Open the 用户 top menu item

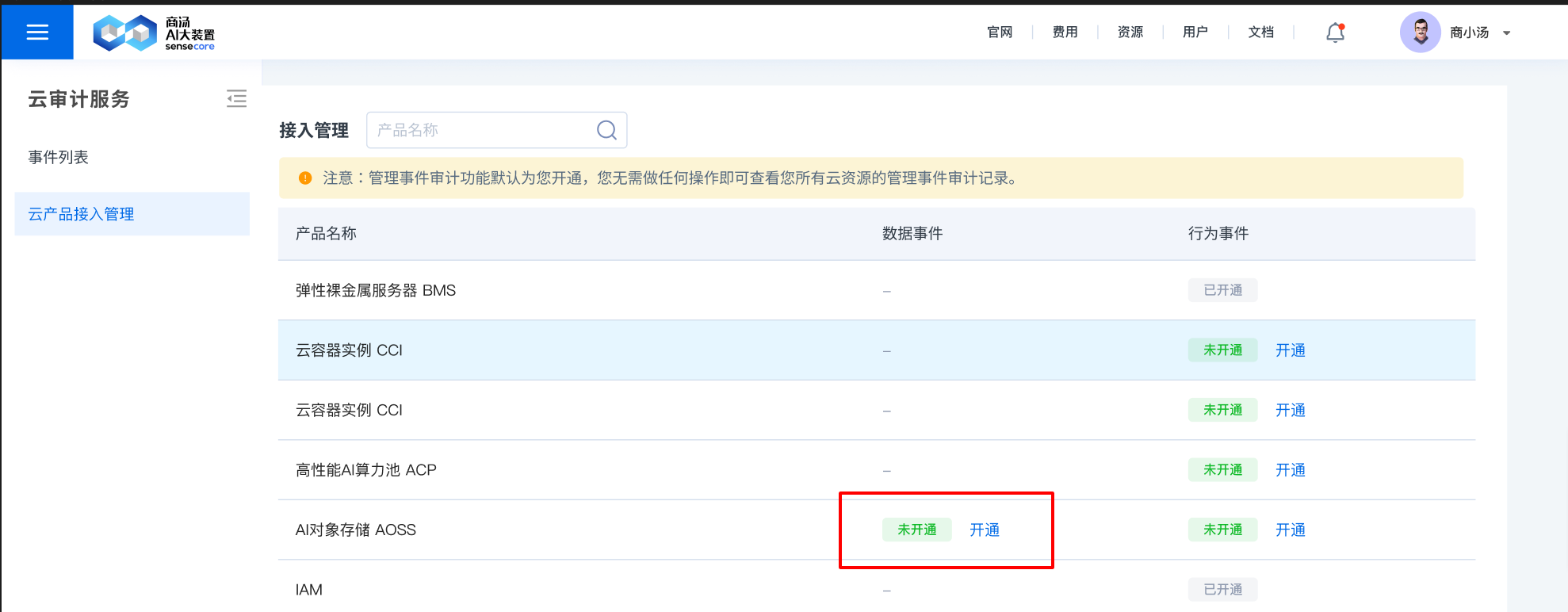[x=1195, y=33]
